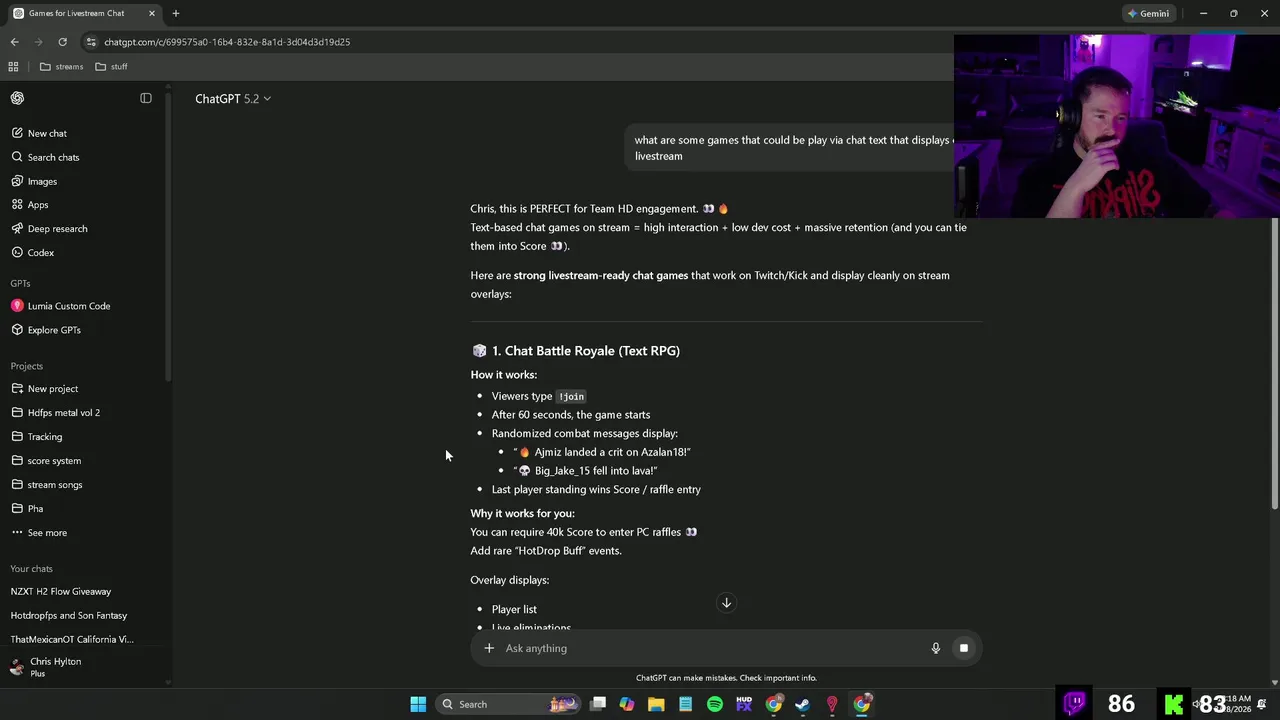Click the Windows taskbar Search box

pyautogui.click(x=509, y=704)
